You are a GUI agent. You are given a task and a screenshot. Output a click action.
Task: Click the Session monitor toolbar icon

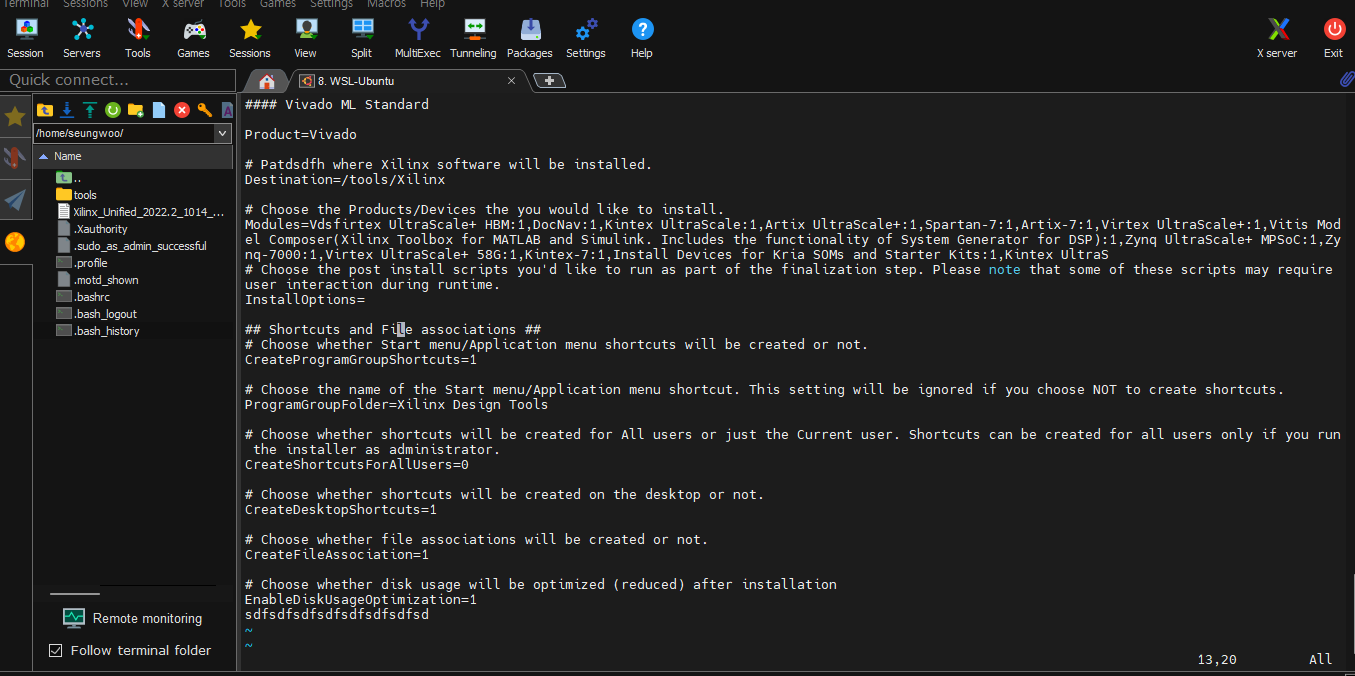(x=26, y=38)
